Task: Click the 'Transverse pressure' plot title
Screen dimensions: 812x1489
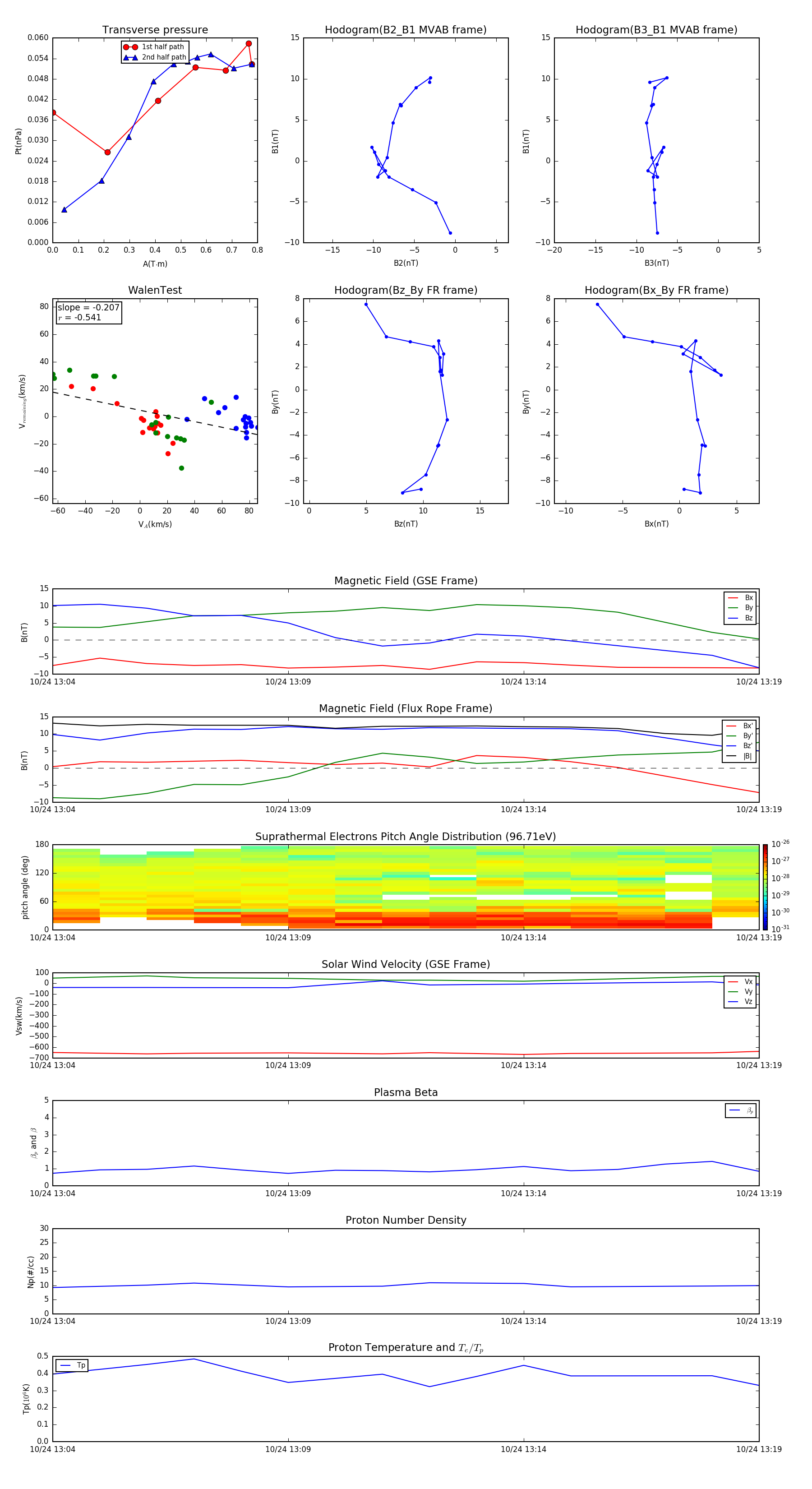Action: (x=155, y=30)
